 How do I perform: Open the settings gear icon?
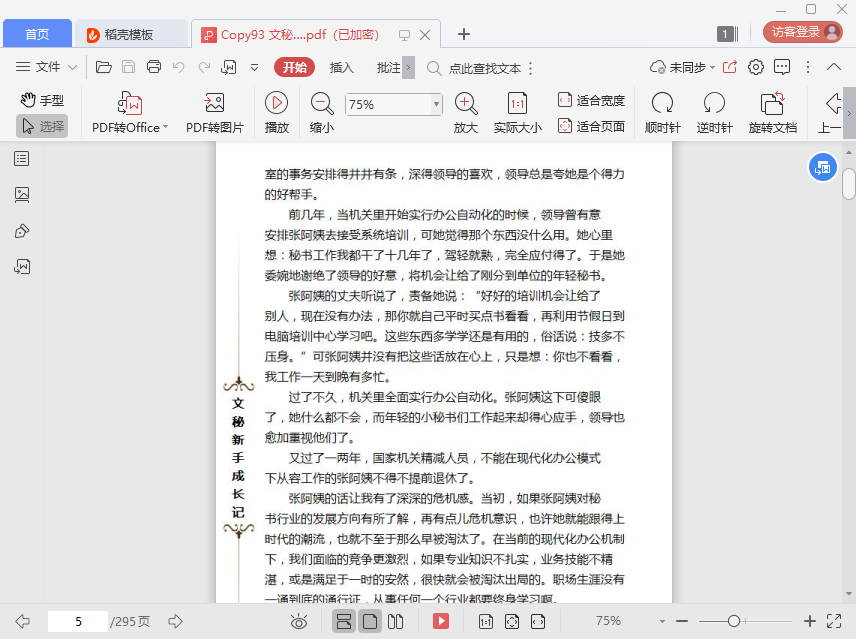click(x=756, y=67)
